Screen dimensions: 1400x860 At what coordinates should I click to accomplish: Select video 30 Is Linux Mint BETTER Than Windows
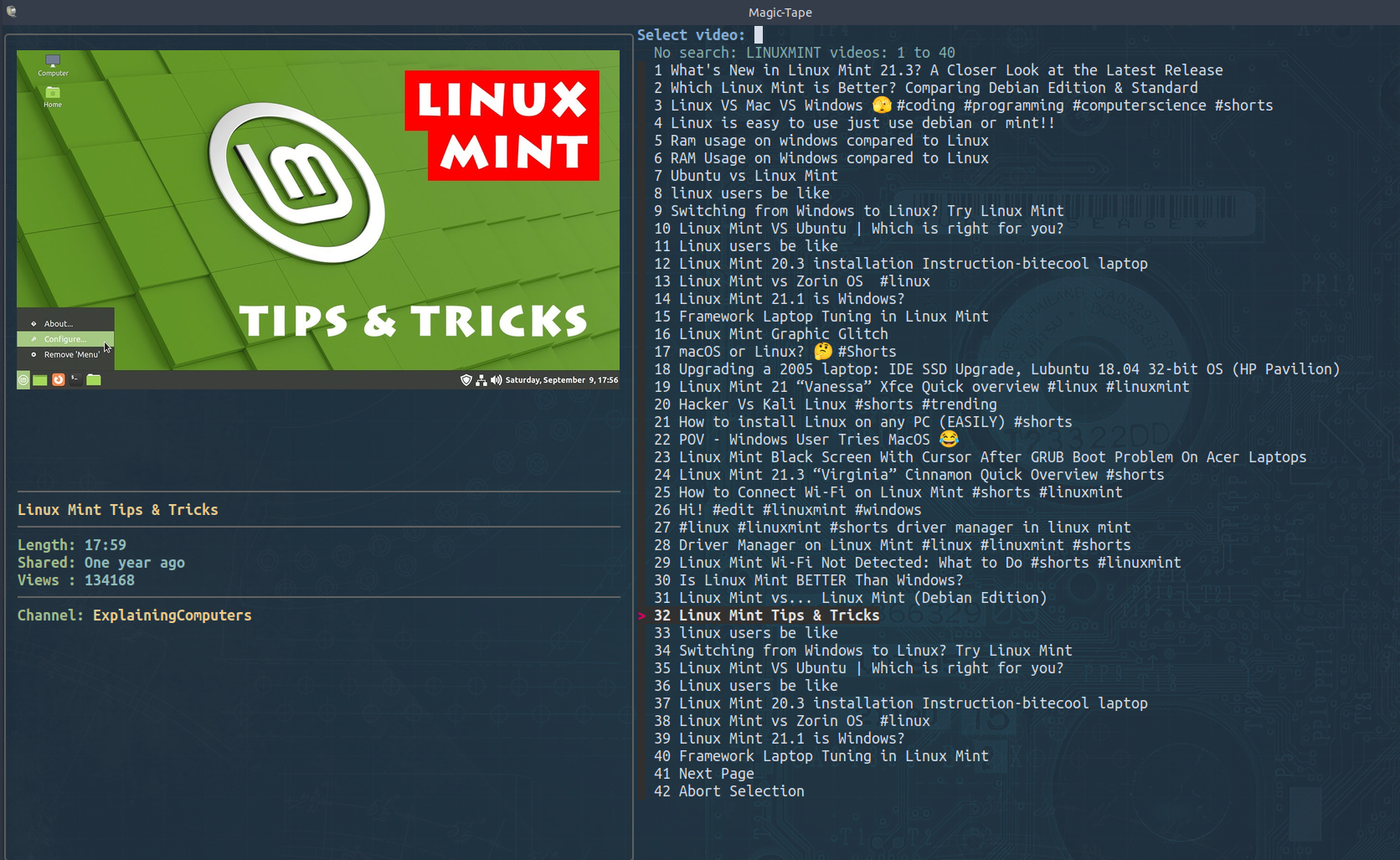pyautogui.click(x=808, y=580)
